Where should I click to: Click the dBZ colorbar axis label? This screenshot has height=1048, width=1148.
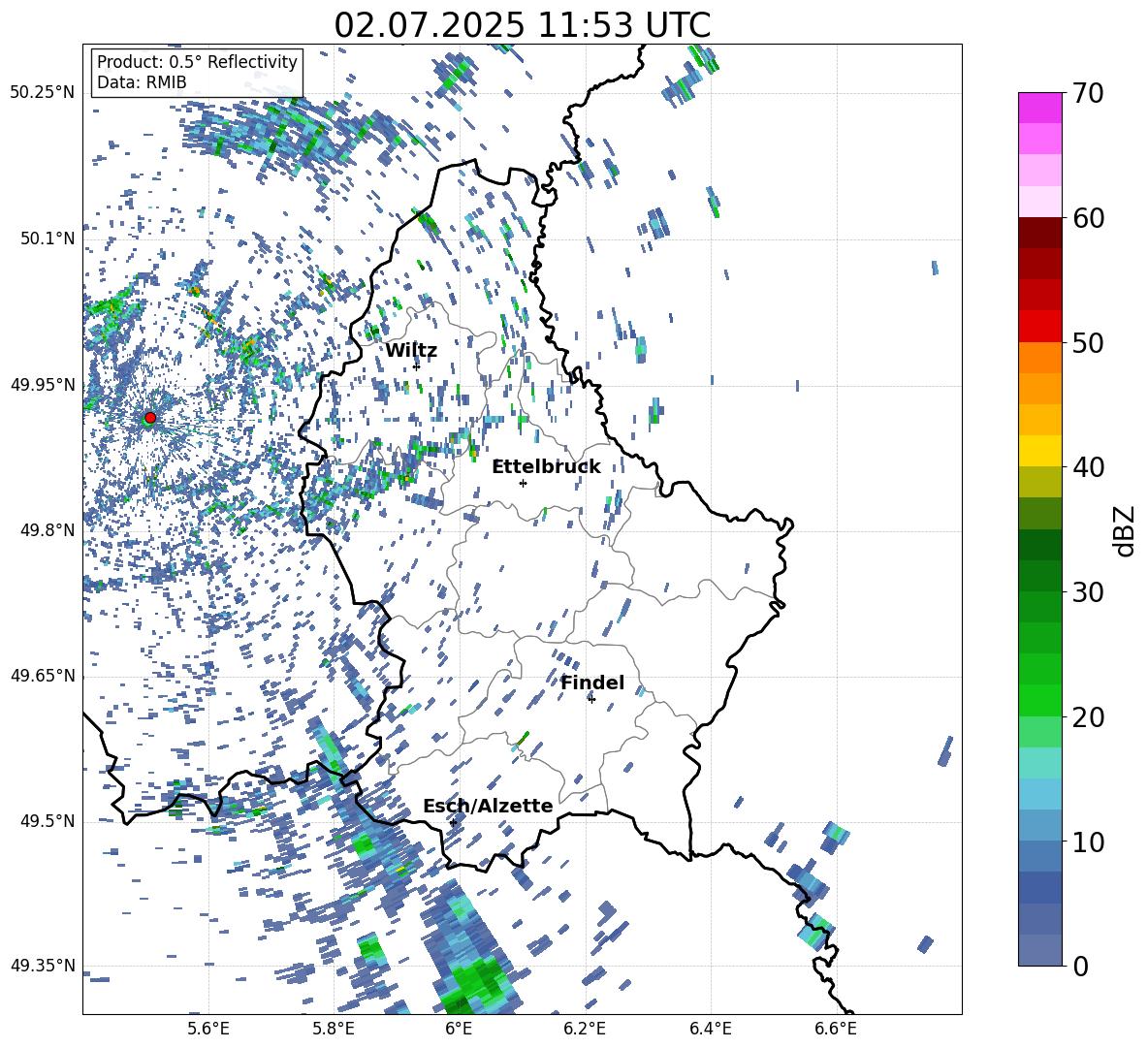click(x=1126, y=530)
